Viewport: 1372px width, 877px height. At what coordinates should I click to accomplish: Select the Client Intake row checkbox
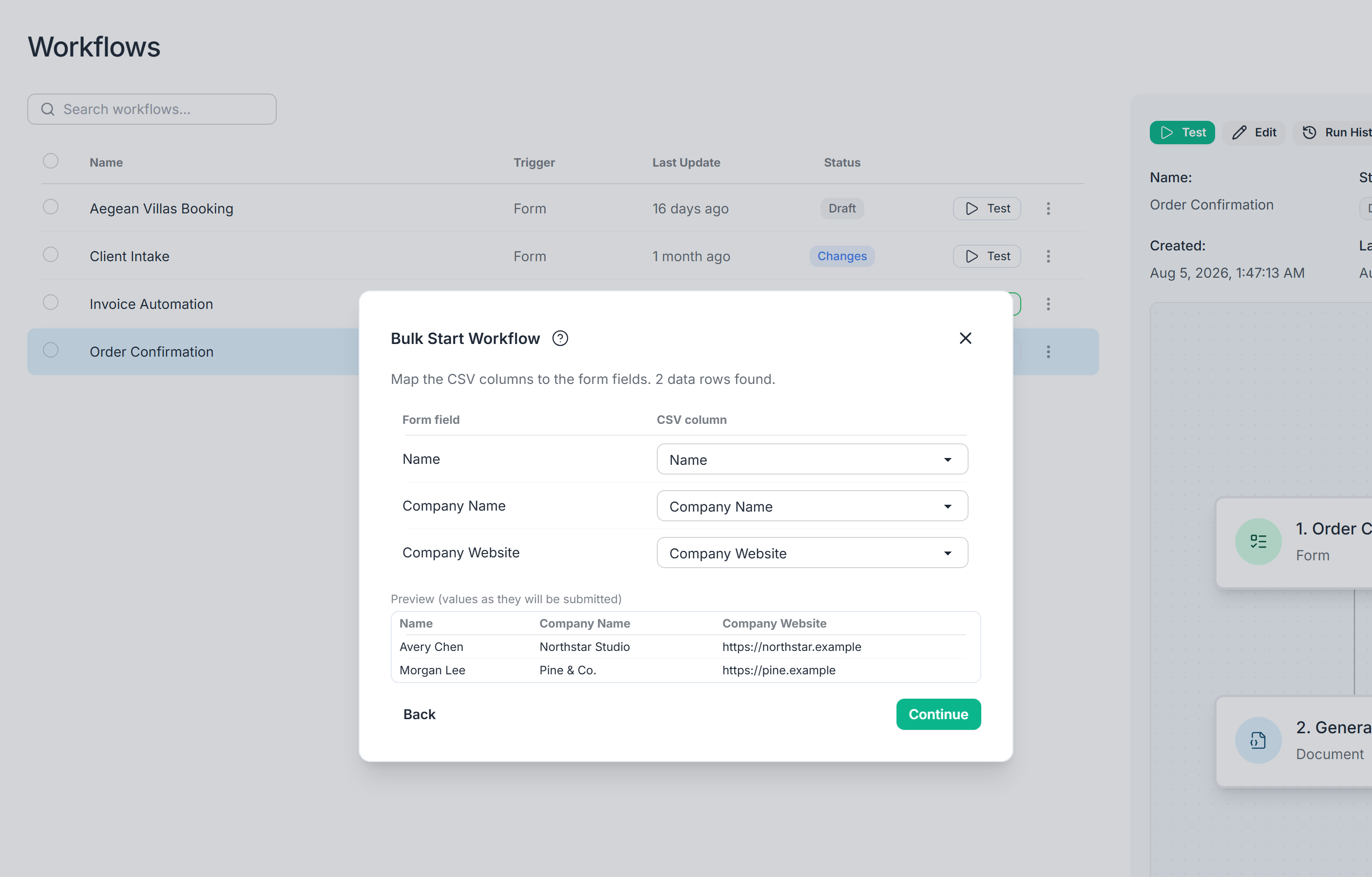coord(51,255)
